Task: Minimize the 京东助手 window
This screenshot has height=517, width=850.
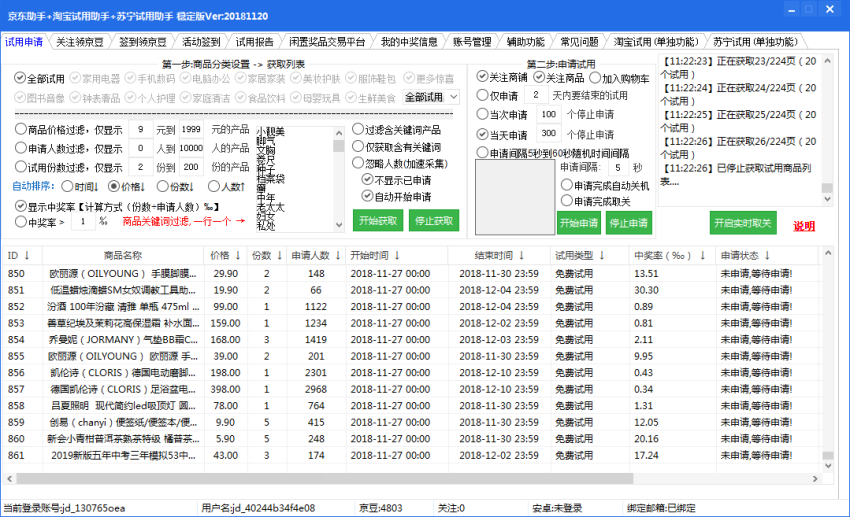Action: coord(792,9)
